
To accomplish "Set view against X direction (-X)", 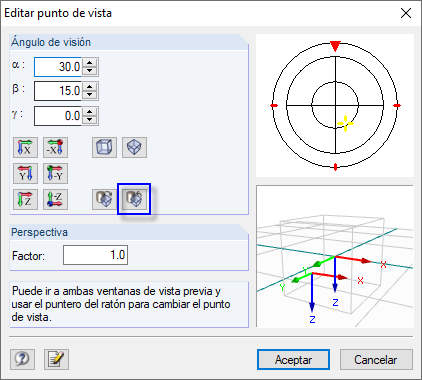I will [x=55, y=147].
